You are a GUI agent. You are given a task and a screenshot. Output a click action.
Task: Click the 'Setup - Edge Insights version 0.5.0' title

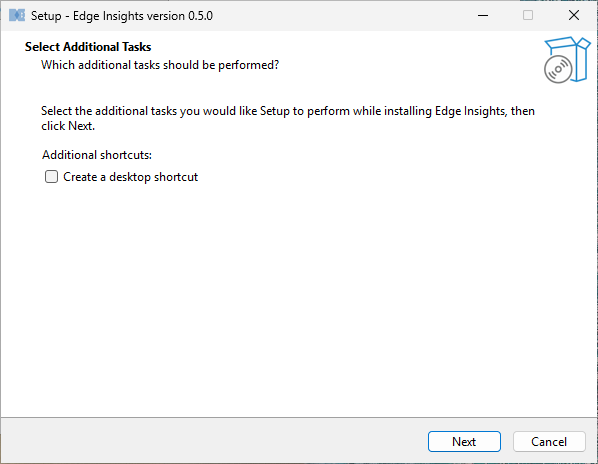122,16
